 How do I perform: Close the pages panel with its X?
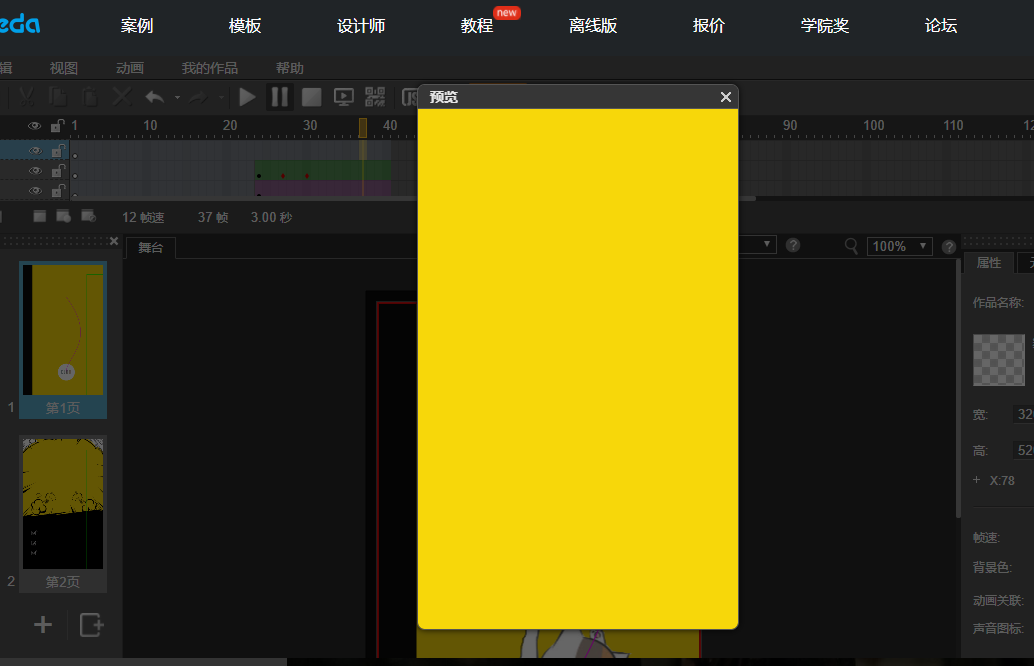click(113, 241)
